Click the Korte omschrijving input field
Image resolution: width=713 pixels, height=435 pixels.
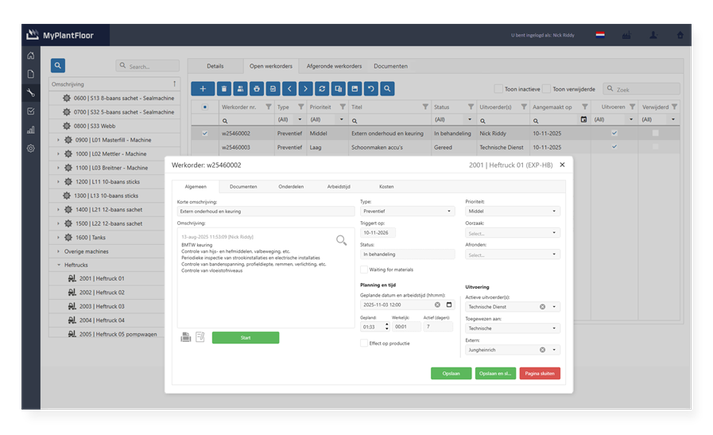pyautogui.click(x=266, y=211)
